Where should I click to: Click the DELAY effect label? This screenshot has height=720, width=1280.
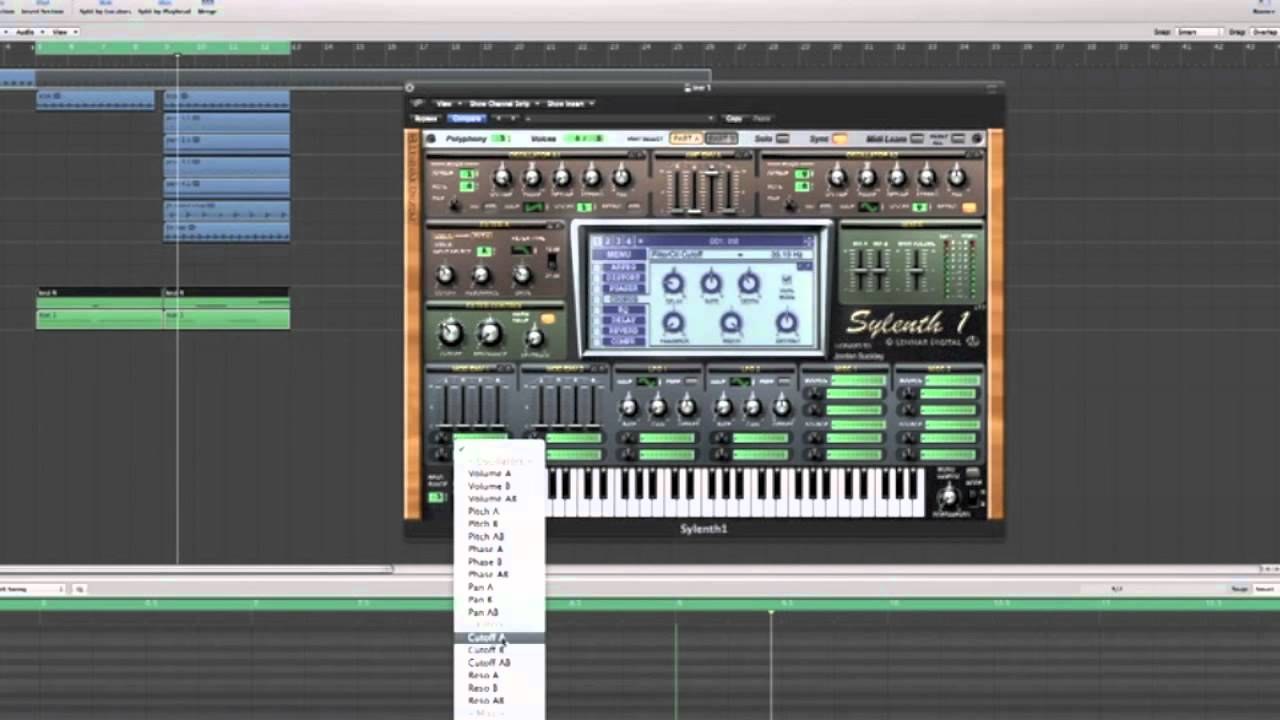(619, 320)
